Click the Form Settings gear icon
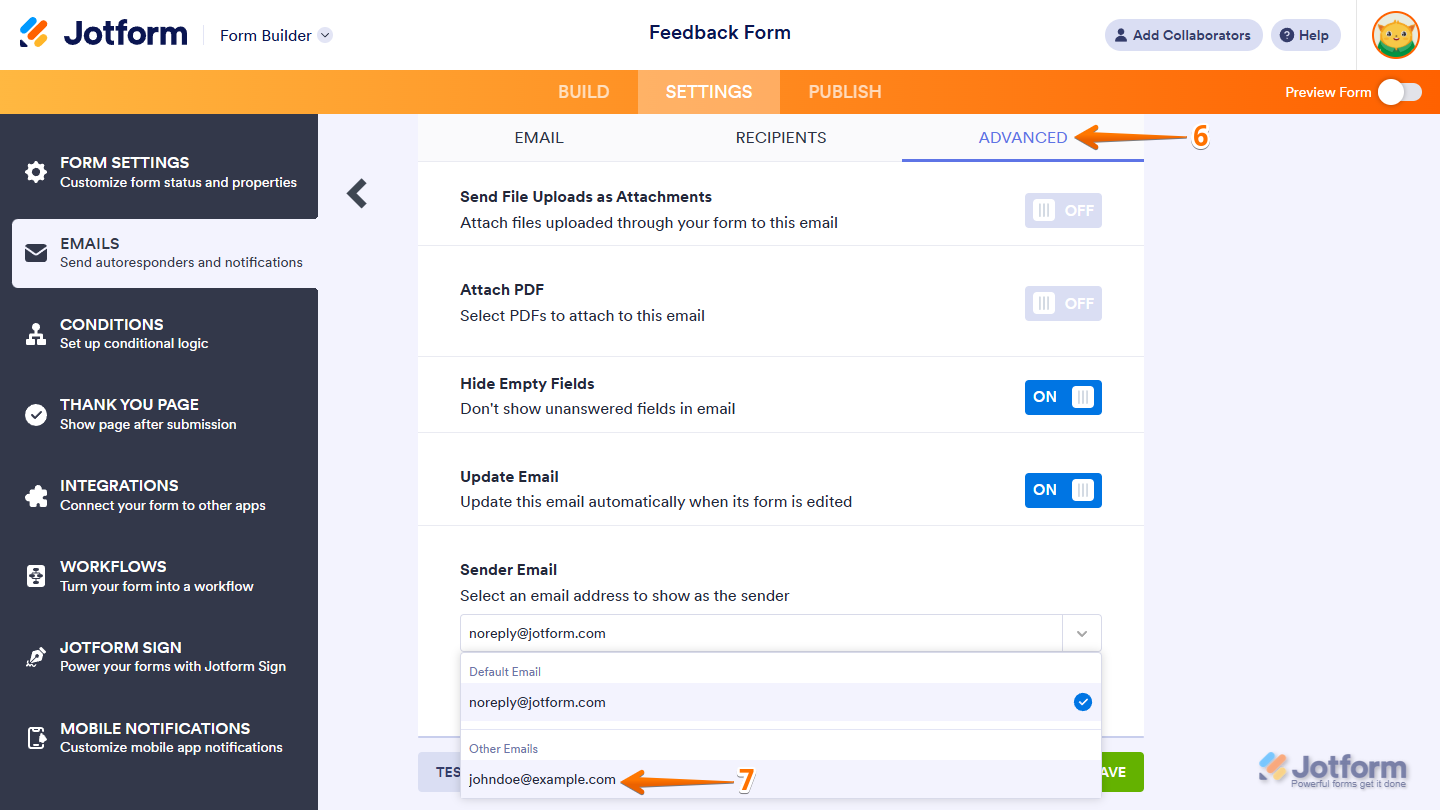This screenshot has height=810, width=1440. click(x=36, y=172)
